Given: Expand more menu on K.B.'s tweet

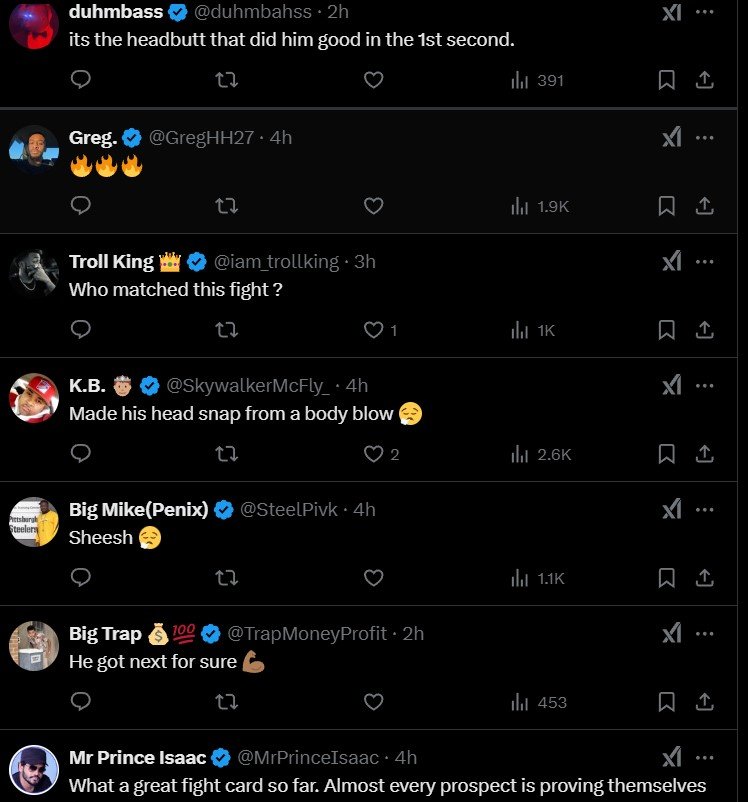Looking at the screenshot, I should point(704,386).
